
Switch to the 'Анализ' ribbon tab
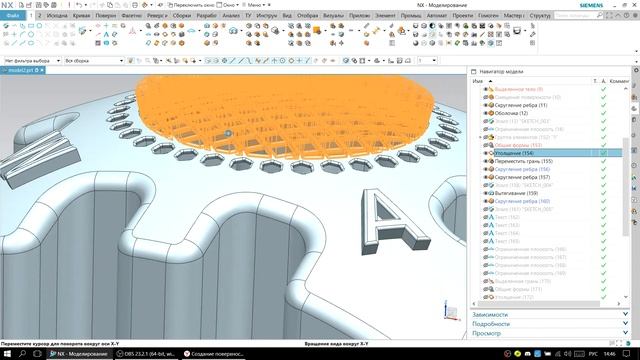click(231, 16)
